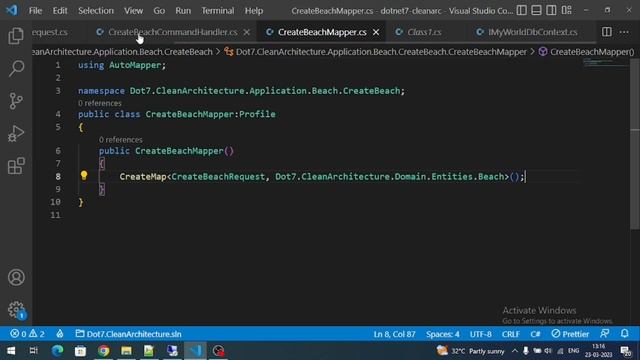Click Ln 8, Col 87 in status bar
This screenshot has width=640, height=360.
point(394,334)
